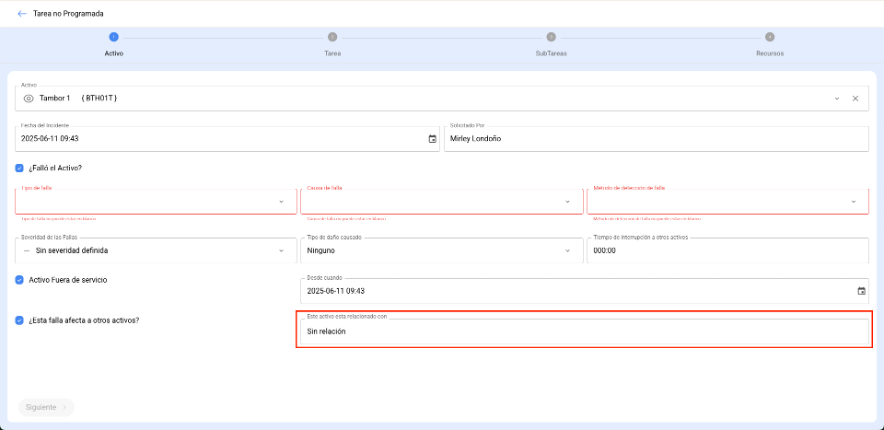Click the back arrow beside Tarea no Programada

(x=22, y=14)
